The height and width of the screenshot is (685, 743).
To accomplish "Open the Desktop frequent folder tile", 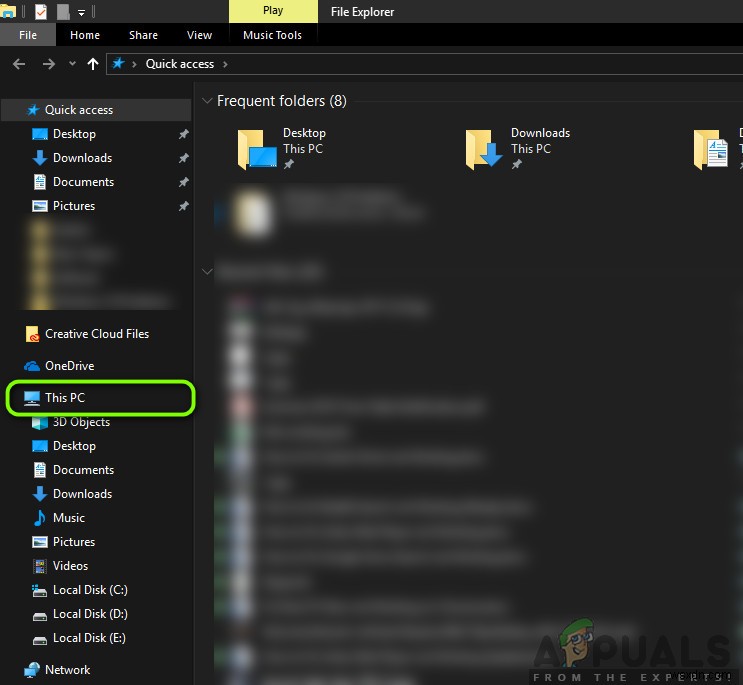I will pos(282,149).
